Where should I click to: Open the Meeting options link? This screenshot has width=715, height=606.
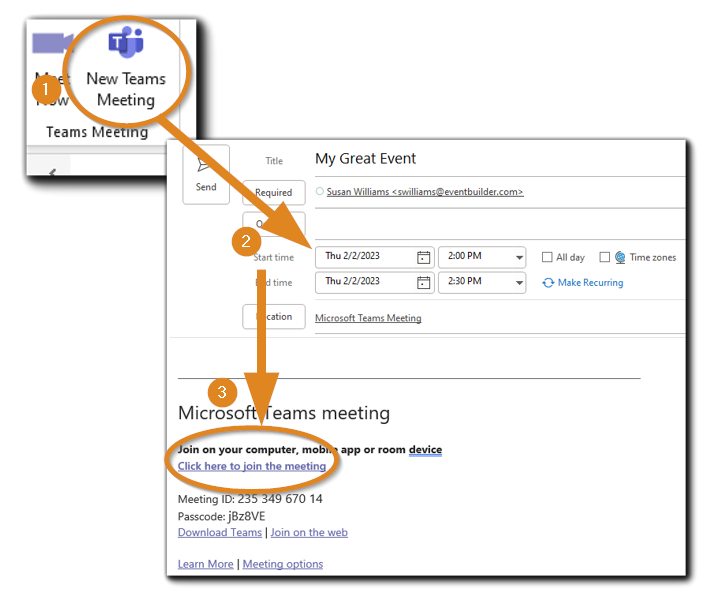point(283,564)
